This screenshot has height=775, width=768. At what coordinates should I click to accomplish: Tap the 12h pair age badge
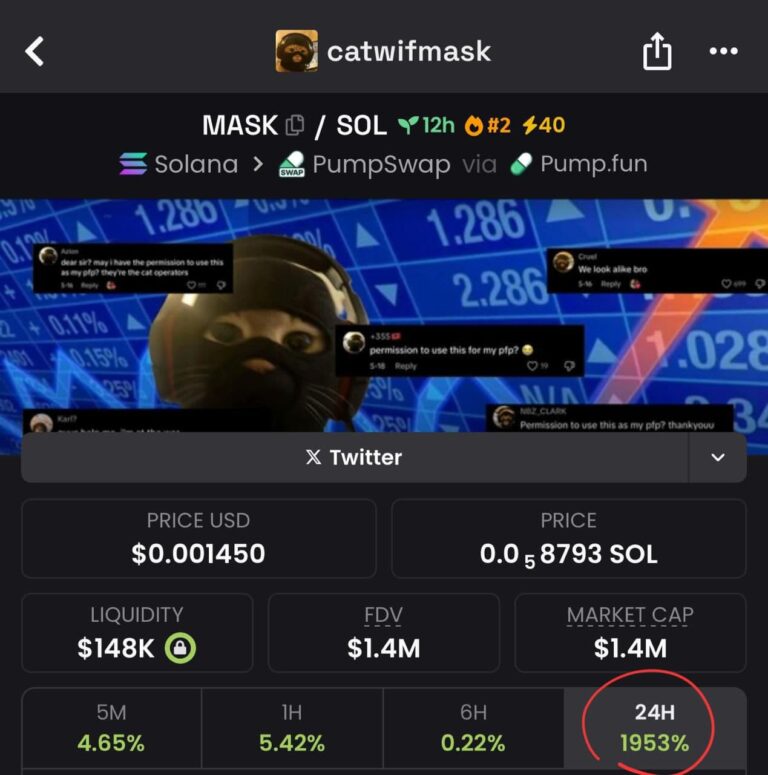(x=426, y=126)
